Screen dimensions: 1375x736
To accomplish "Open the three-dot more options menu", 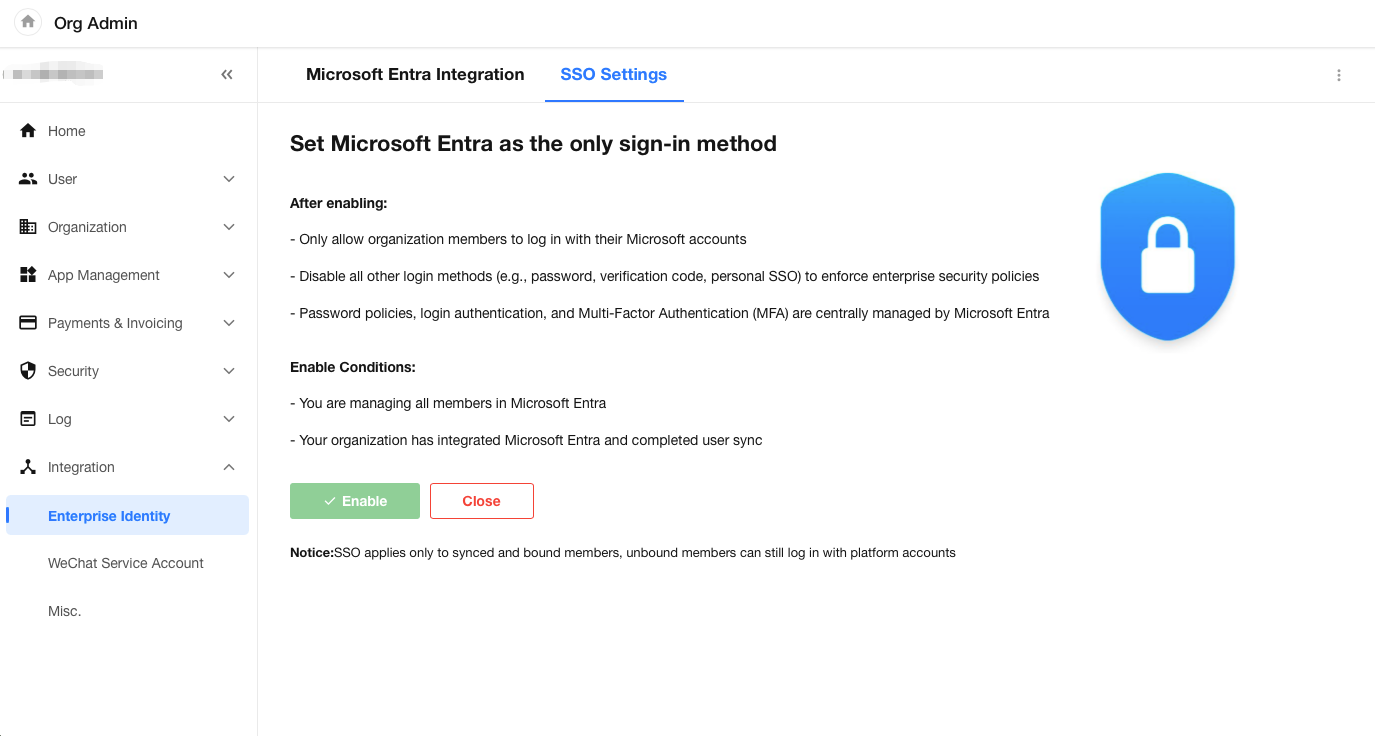I will pyautogui.click(x=1339, y=75).
